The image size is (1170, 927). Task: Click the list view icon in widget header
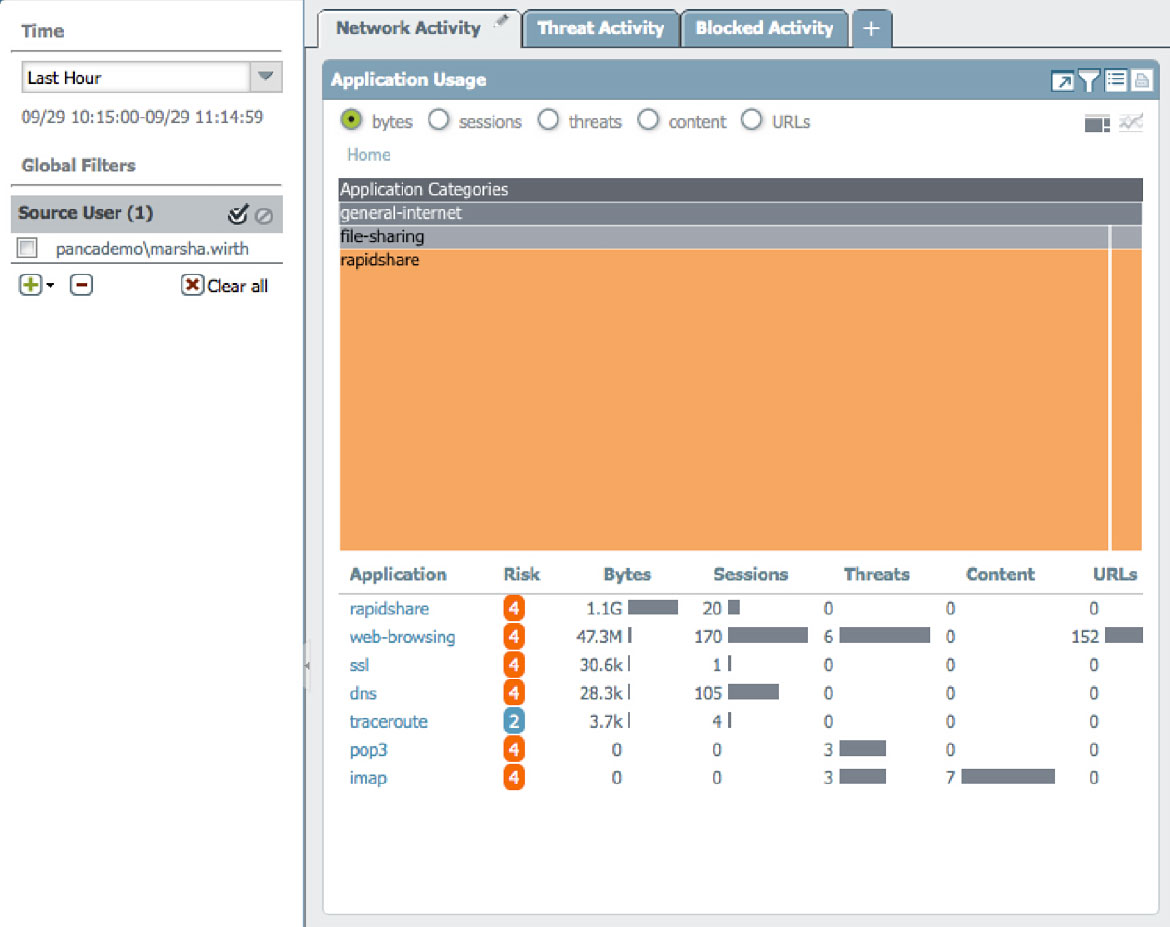[x=1116, y=82]
